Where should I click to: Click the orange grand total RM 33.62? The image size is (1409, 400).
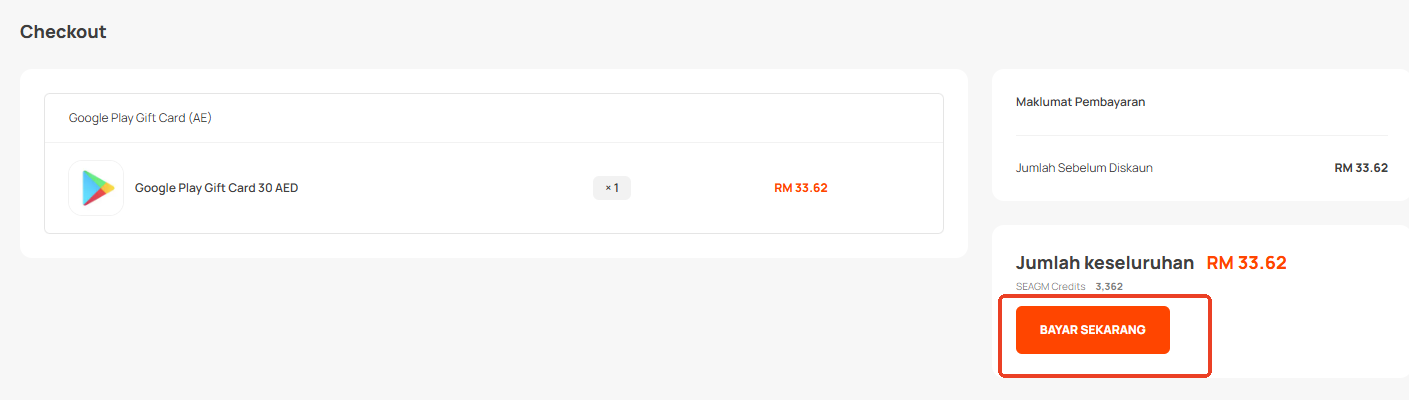tap(1246, 263)
